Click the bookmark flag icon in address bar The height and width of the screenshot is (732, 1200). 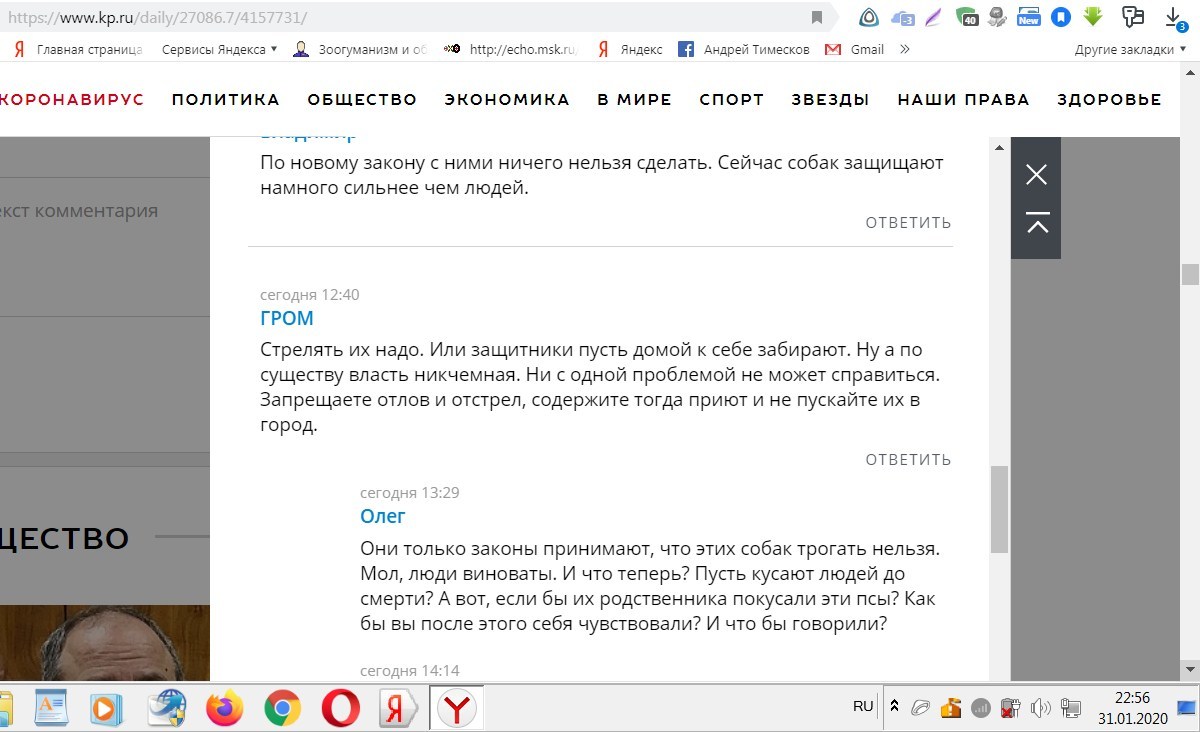[x=817, y=17]
